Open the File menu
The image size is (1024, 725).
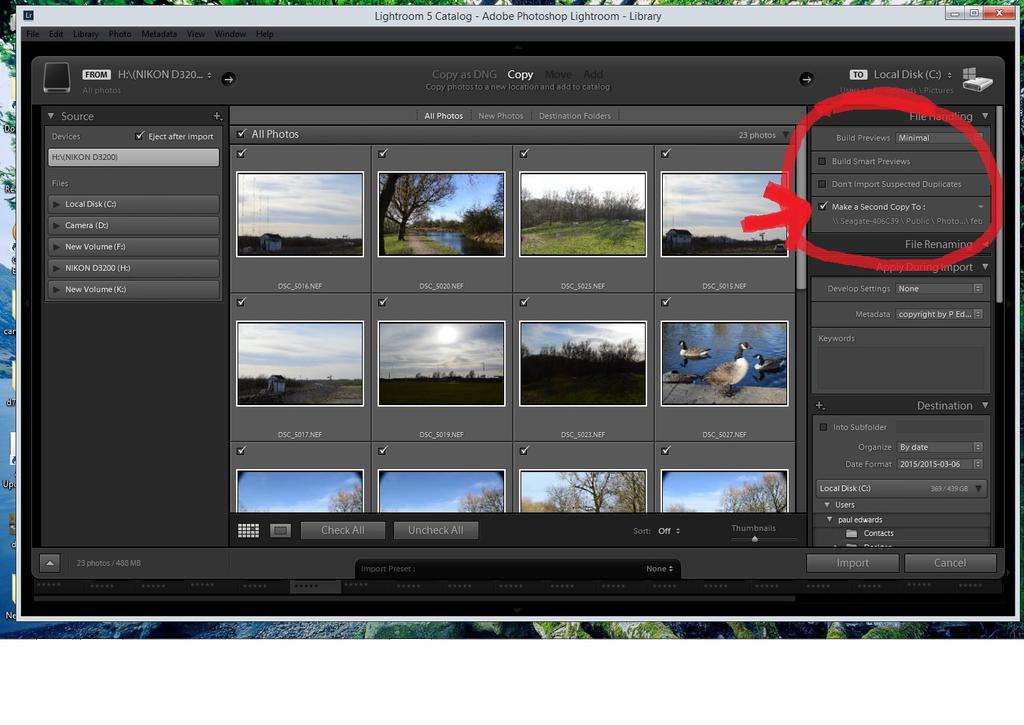(33, 34)
